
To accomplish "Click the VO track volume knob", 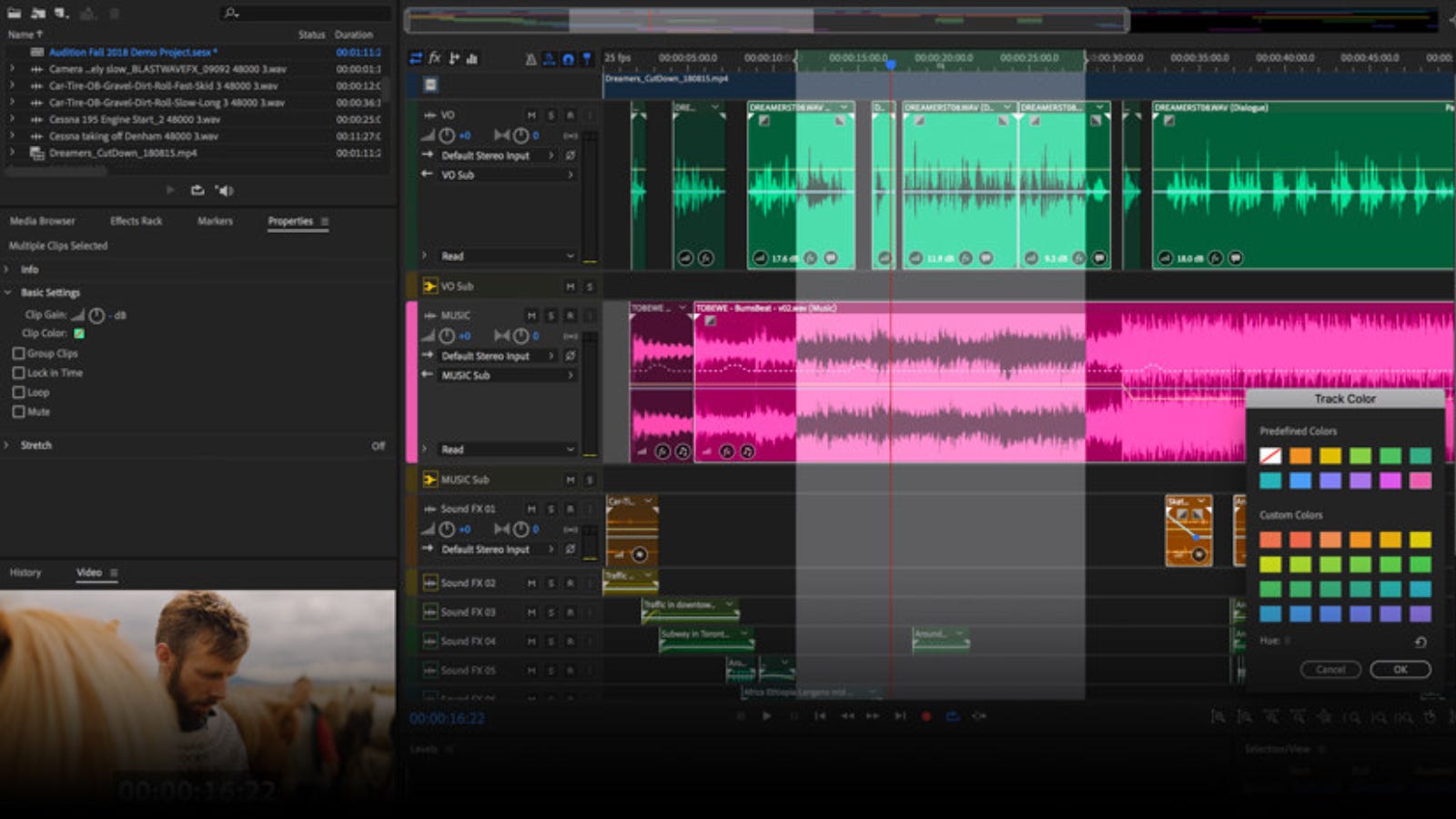I will (447, 136).
